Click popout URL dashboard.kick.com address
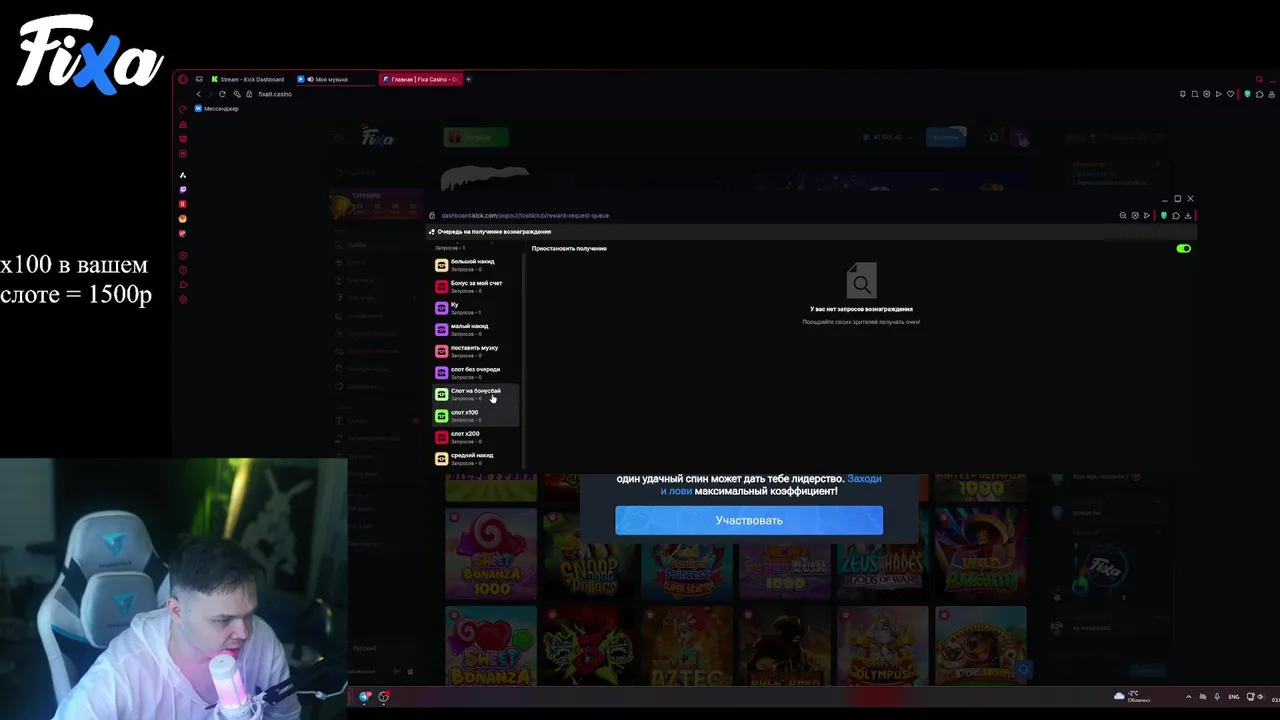Image resolution: width=1280 pixels, height=720 pixels. (x=525, y=215)
